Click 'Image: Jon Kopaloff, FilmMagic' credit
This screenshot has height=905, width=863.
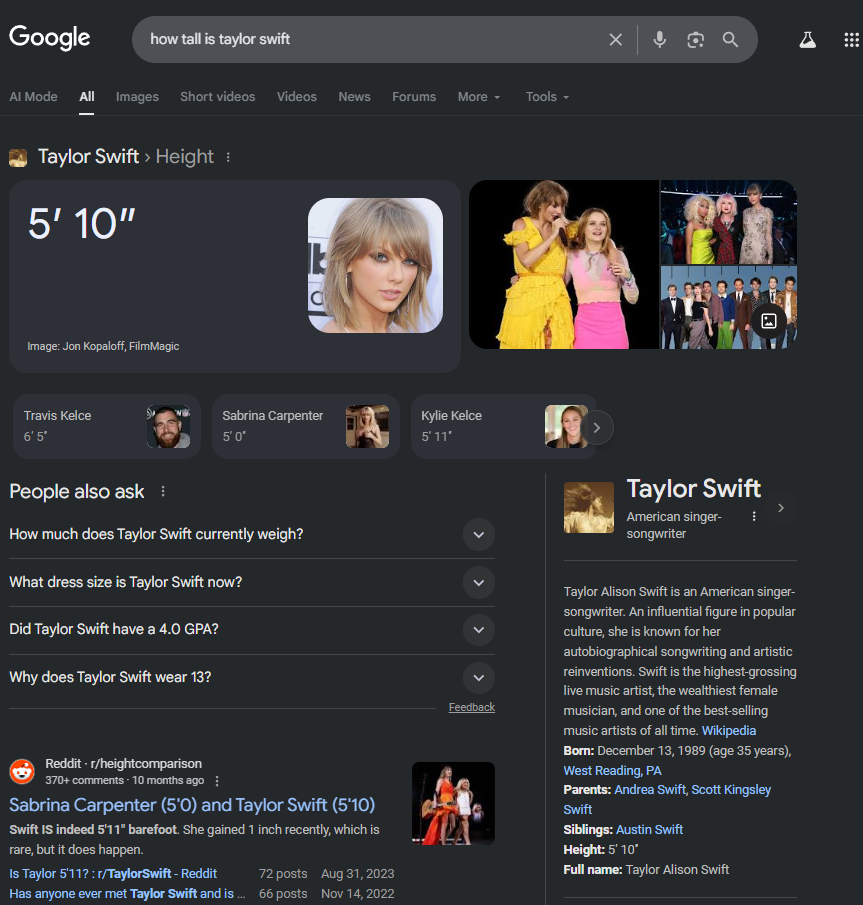[x=103, y=346]
